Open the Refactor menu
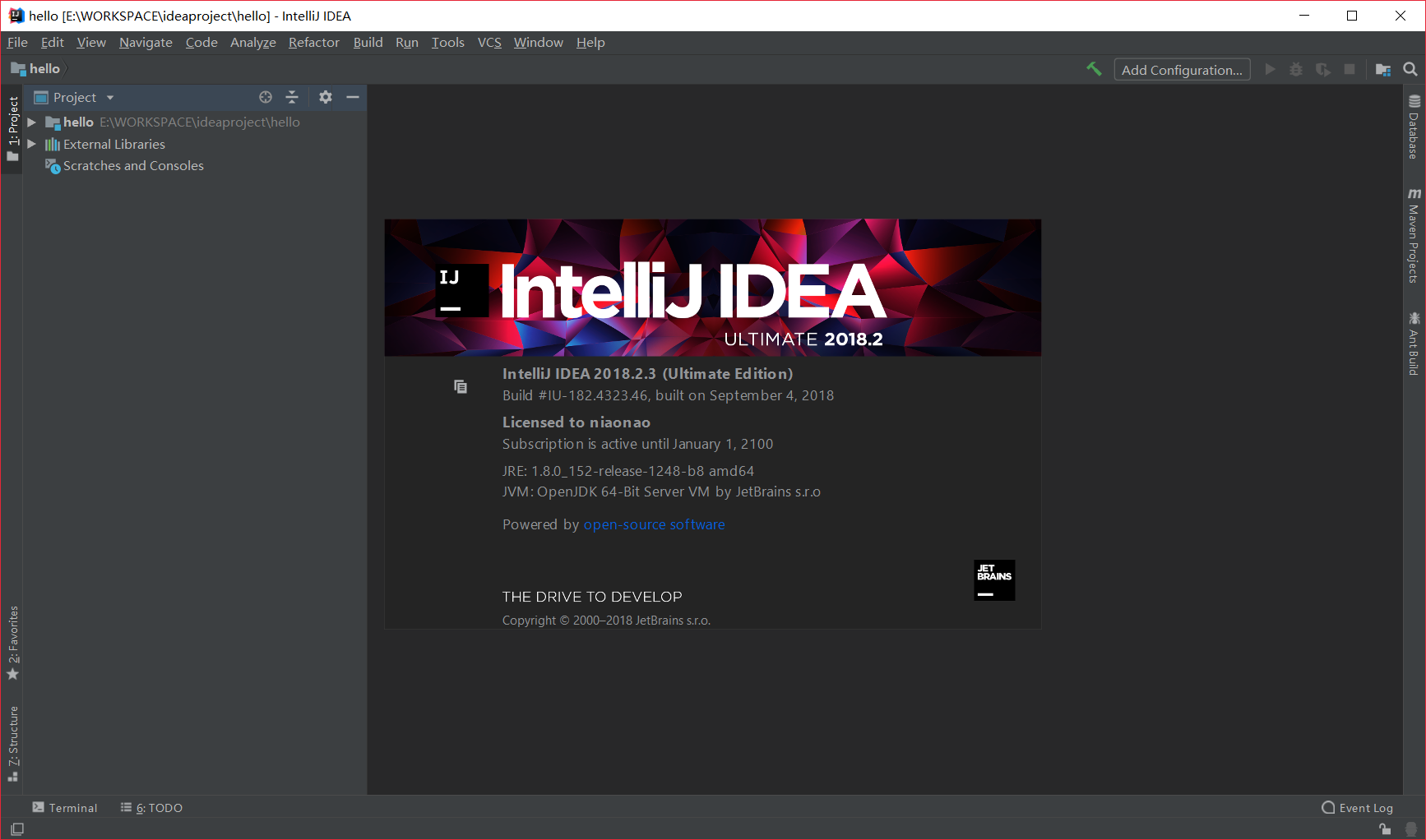This screenshot has height=840, width=1426. click(314, 43)
